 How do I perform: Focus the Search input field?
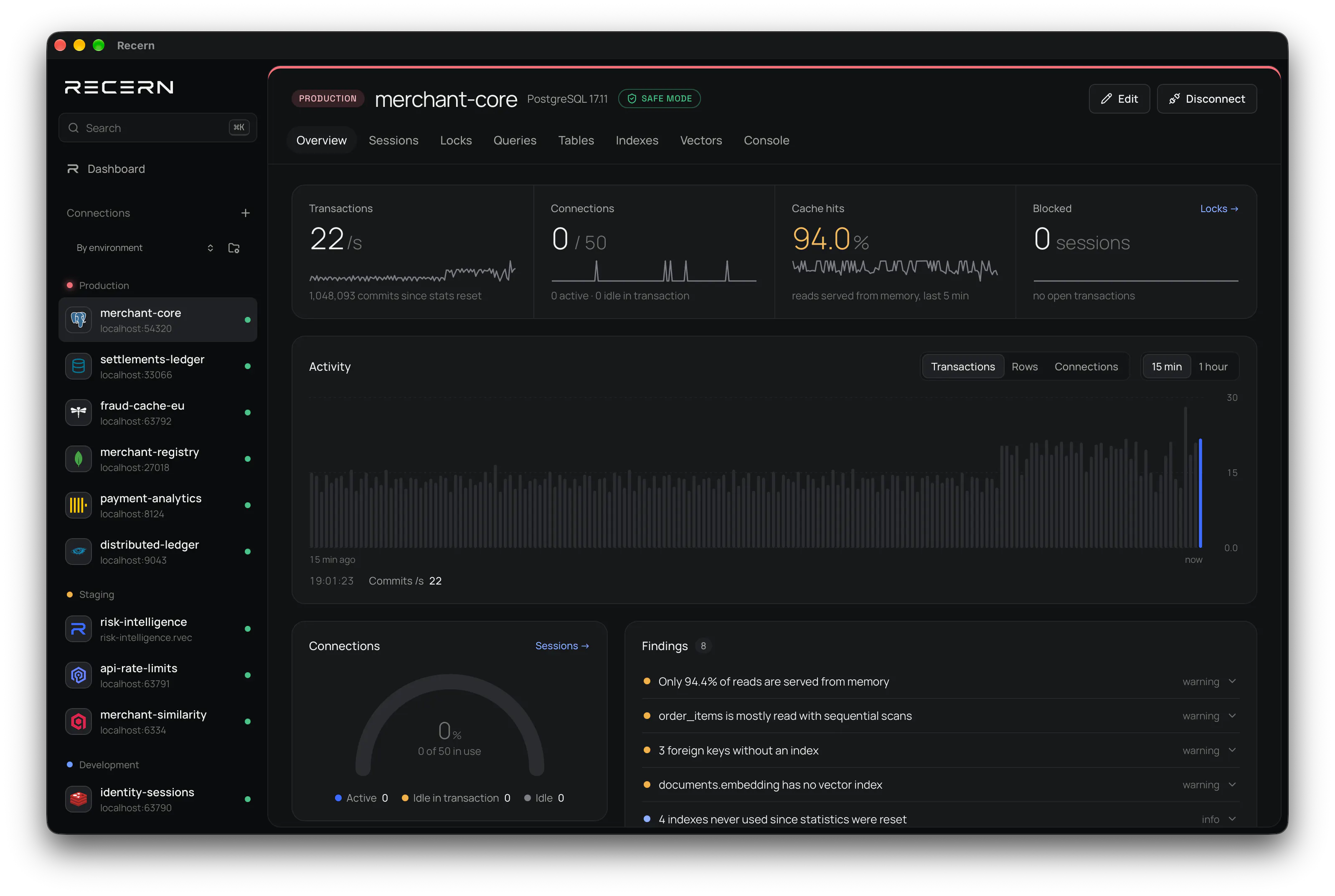pos(157,128)
